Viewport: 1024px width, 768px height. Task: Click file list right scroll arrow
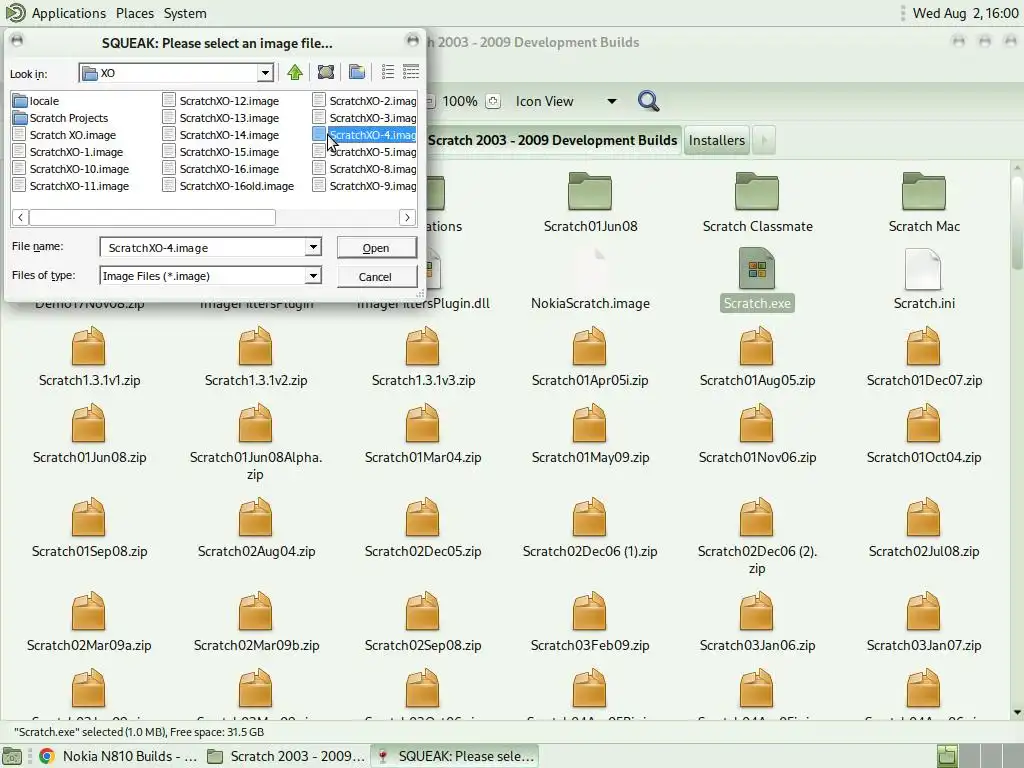[408, 217]
